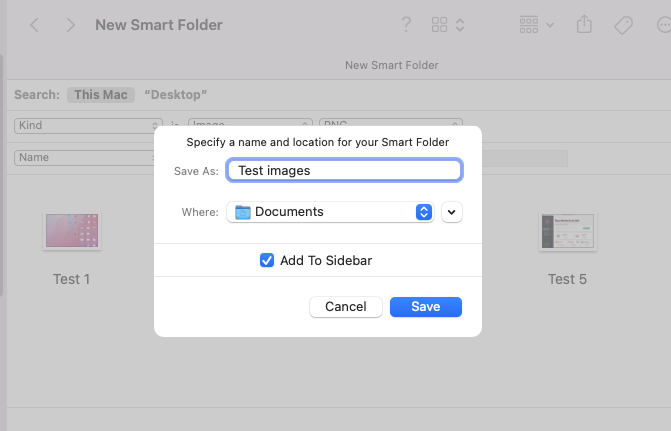This screenshot has width=671, height=431.
Task: Go back with the left arrow
Action: 35,25
